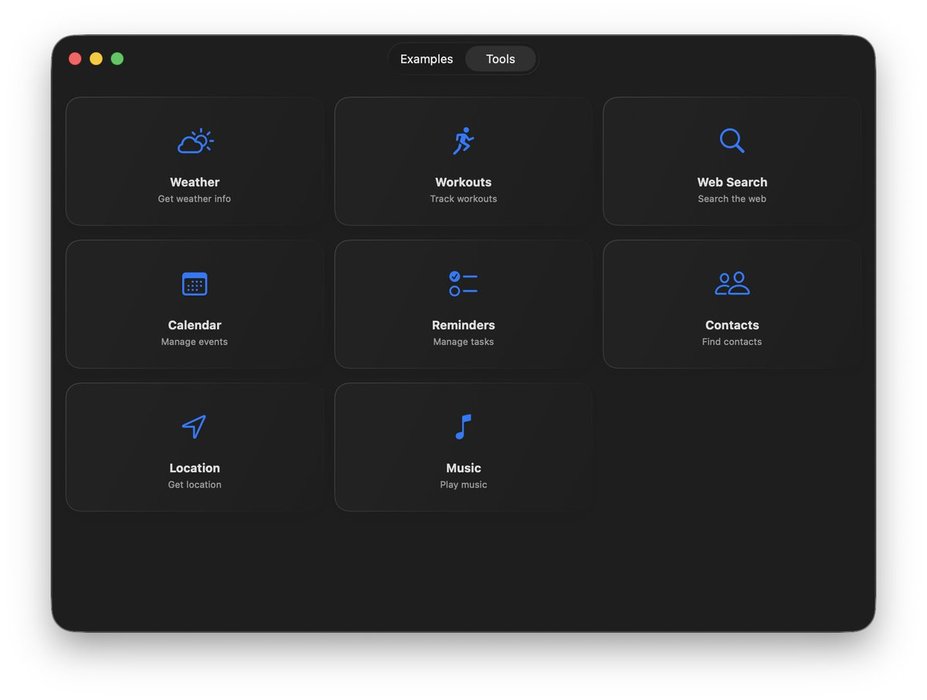This screenshot has height=700, width=927.
Task: Open the "Get location" subtitle text
Action: click(x=195, y=485)
